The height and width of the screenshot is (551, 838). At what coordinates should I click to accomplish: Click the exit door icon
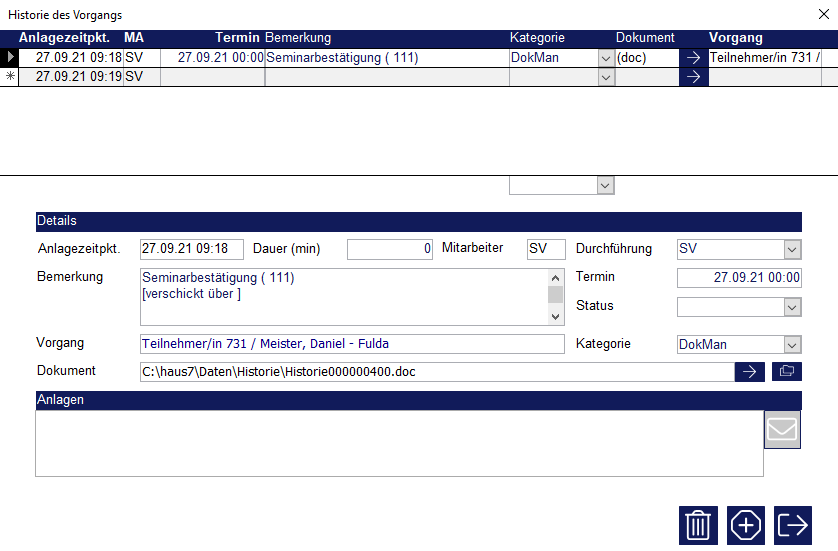click(x=794, y=525)
